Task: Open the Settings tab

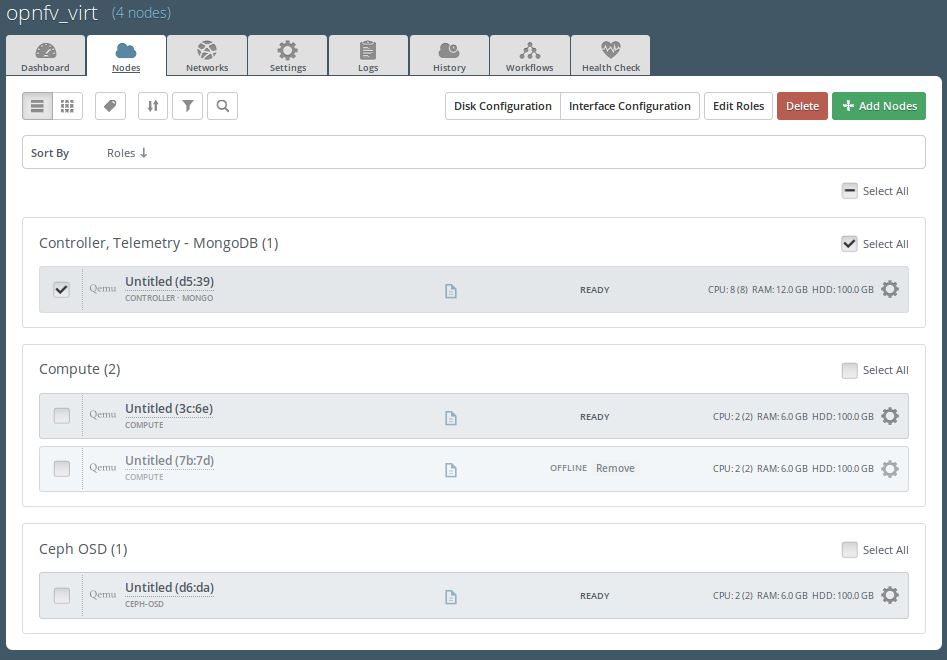Action: (x=287, y=56)
